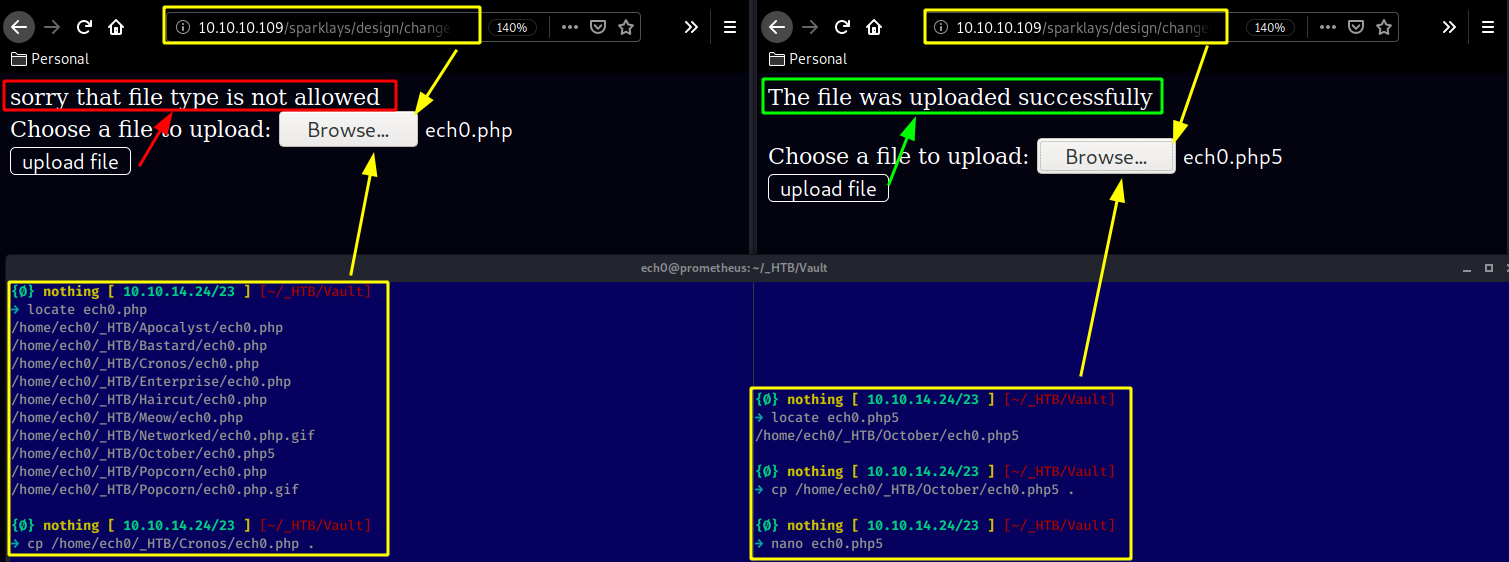Open home in the ech0.php upload browser
The height and width of the screenshot is (562, 1509).
[x=116, y=28]
